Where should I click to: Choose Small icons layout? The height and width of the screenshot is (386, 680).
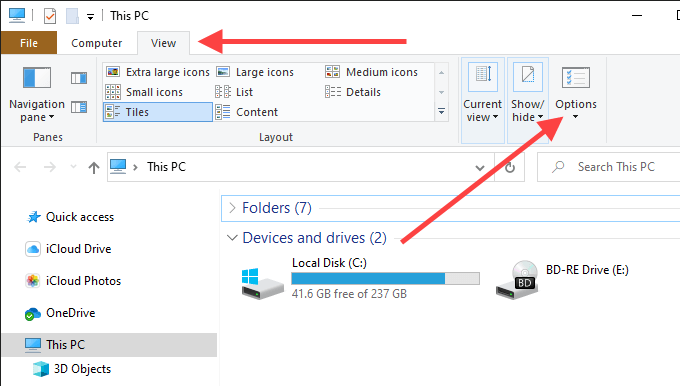[x=145, y=92]
